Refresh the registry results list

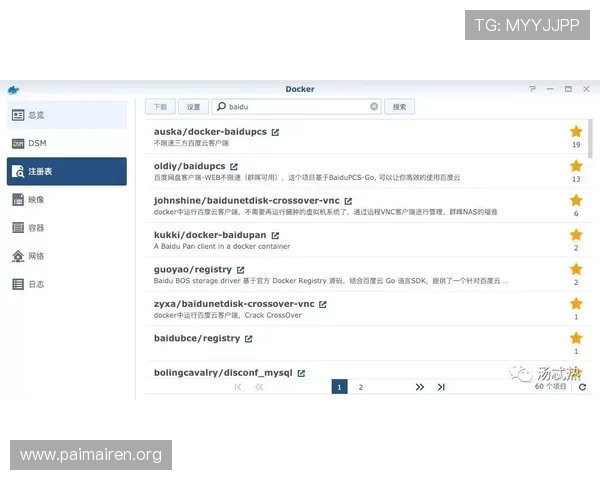(x=582, y=387)
